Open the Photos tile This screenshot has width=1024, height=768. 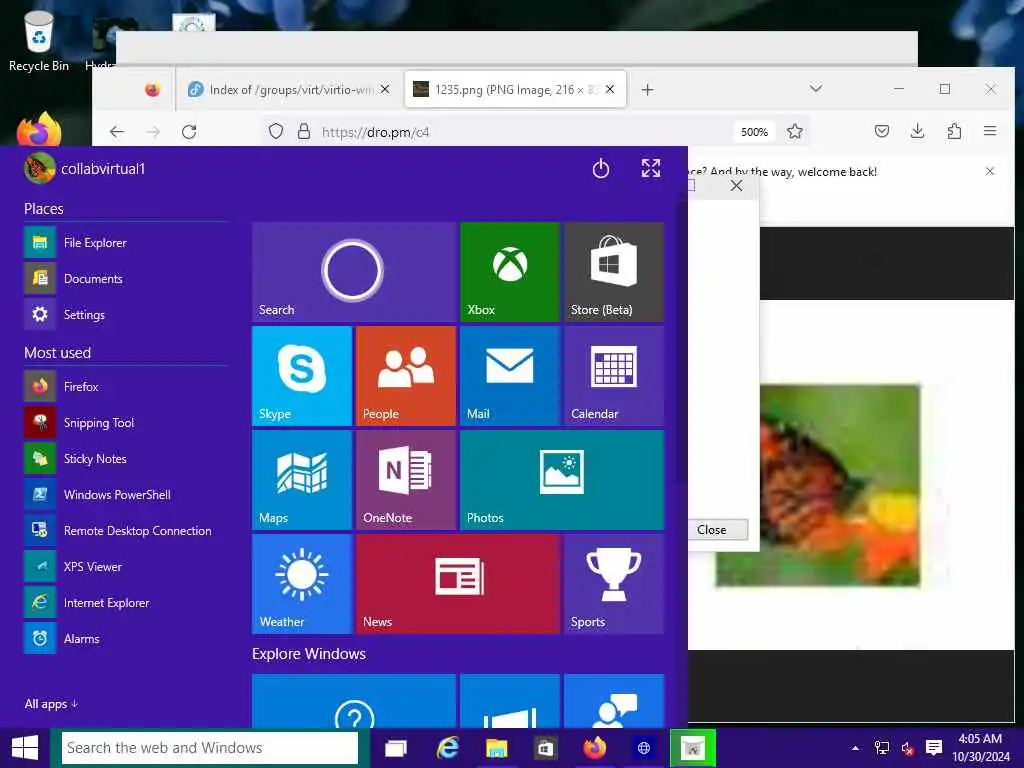[562, 480]
